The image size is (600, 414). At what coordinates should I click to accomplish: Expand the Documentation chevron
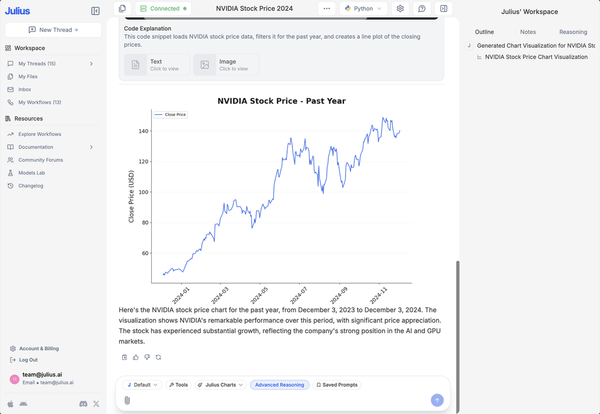point(91,147)
